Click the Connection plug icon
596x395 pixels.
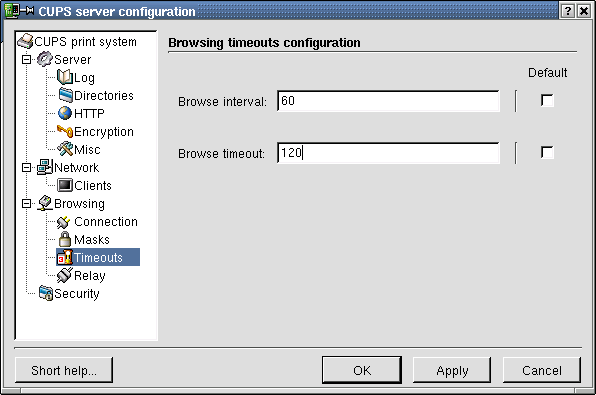pyautogui.click(x=64, y=222)
